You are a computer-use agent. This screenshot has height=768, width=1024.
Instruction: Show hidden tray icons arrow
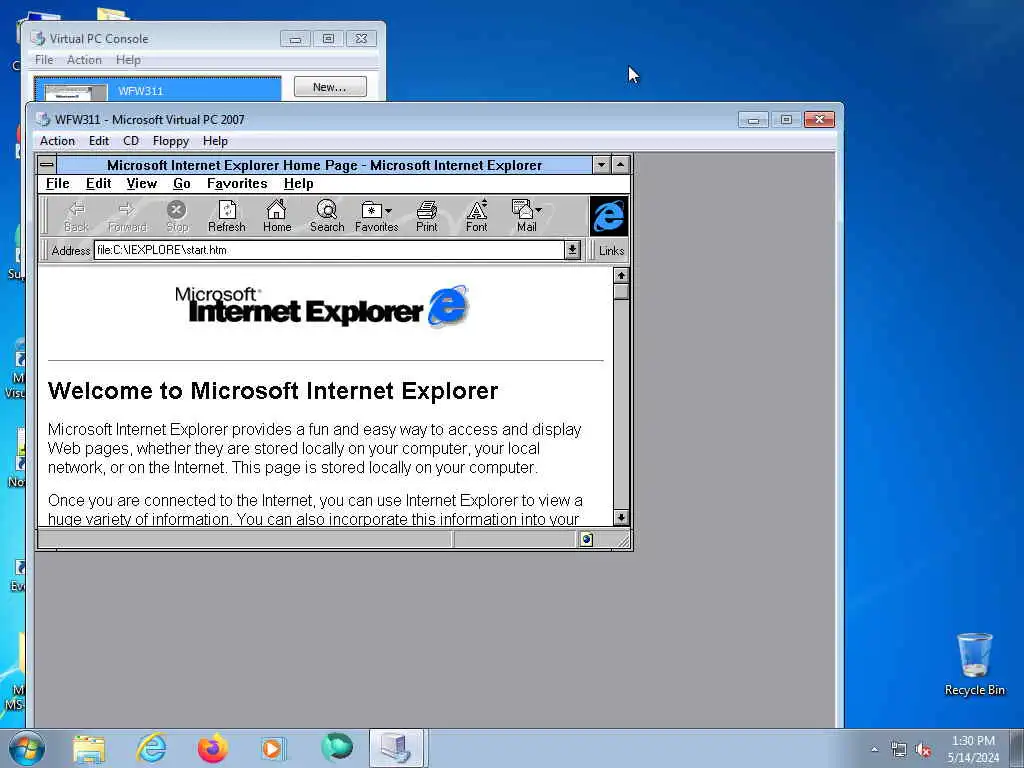coord(874,750)
